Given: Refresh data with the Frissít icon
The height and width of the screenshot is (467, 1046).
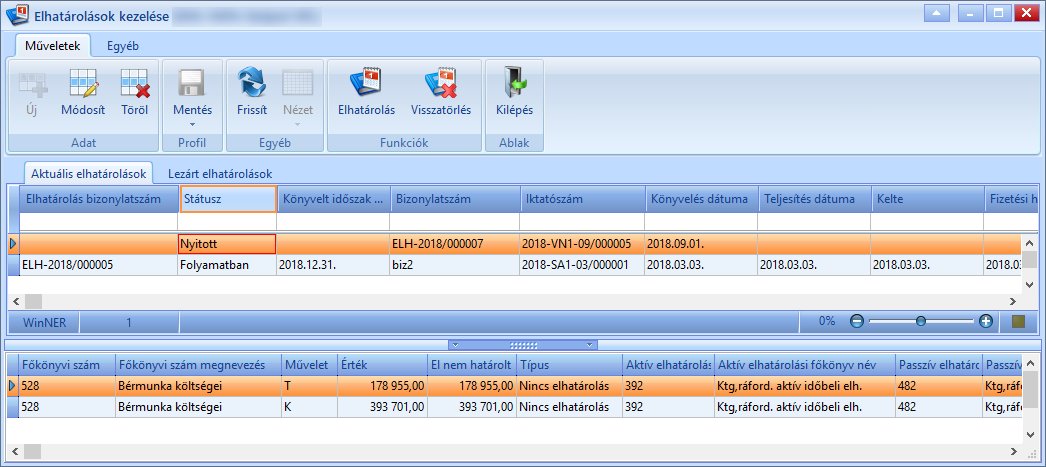Looking at the screenshot, I should tap(252, 83).
